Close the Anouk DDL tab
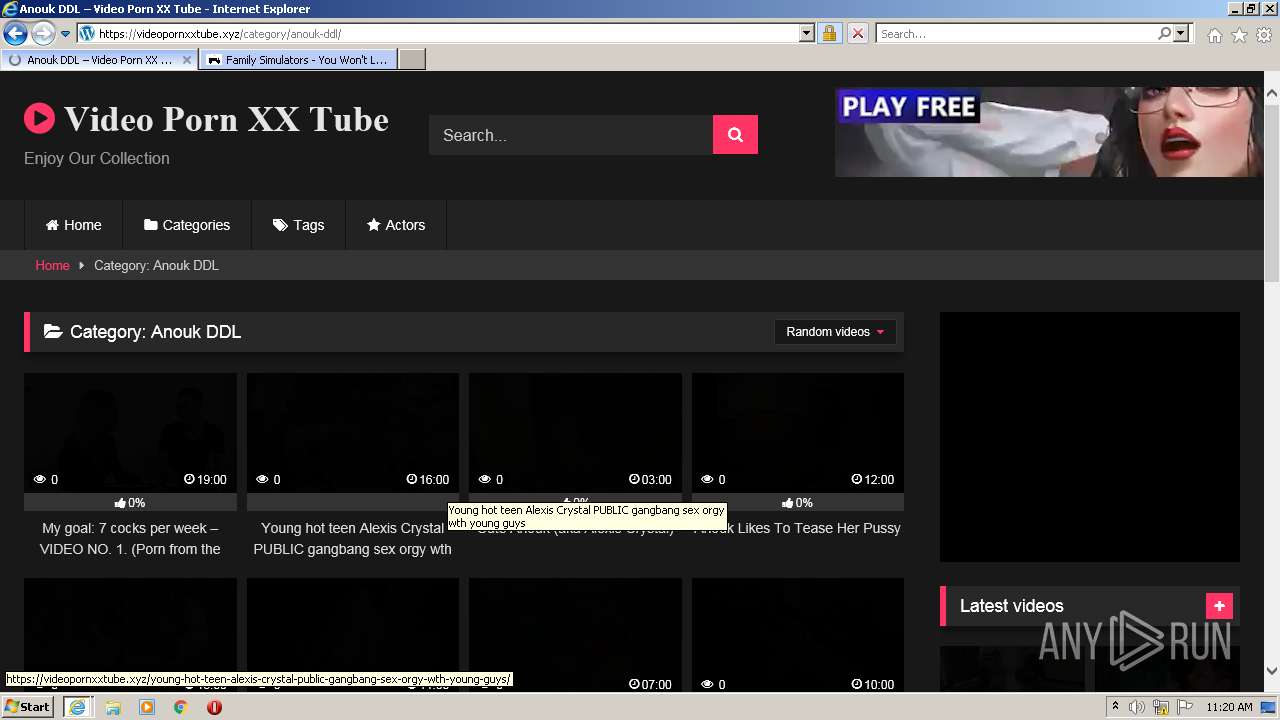This screenshot has height=720, width=1280. click(187, 60)
